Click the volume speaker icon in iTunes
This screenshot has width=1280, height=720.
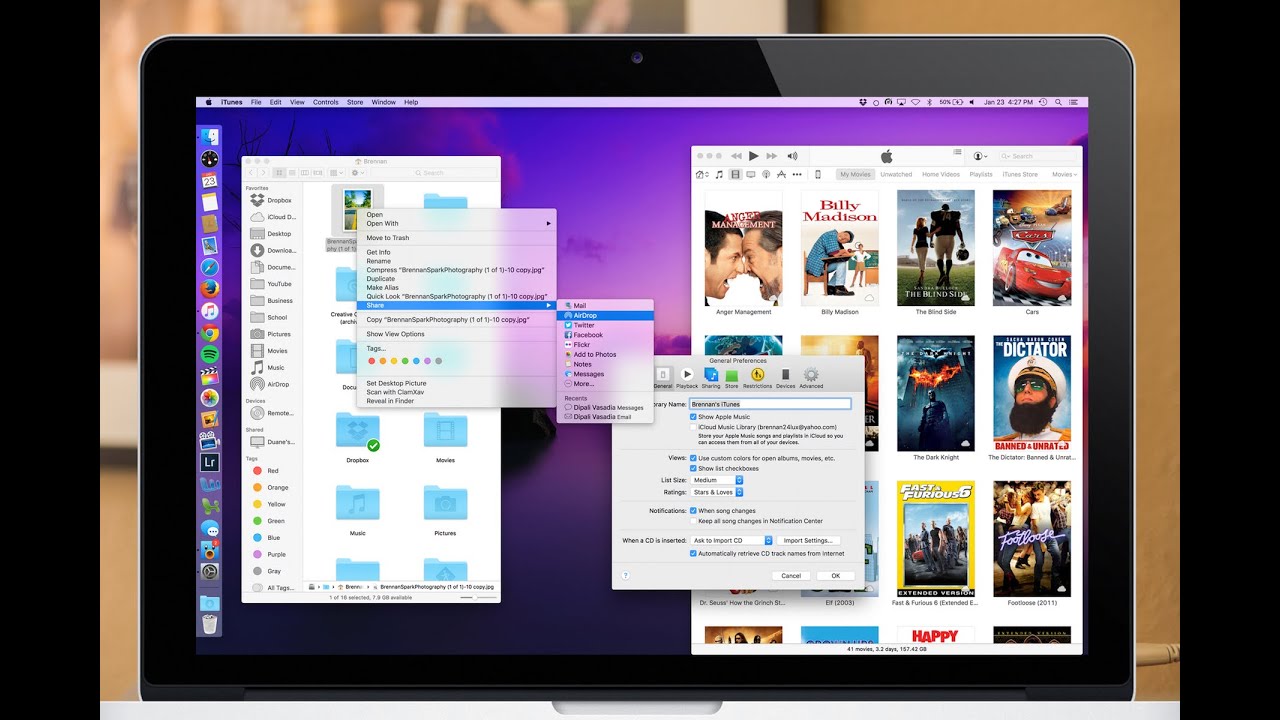792,156
